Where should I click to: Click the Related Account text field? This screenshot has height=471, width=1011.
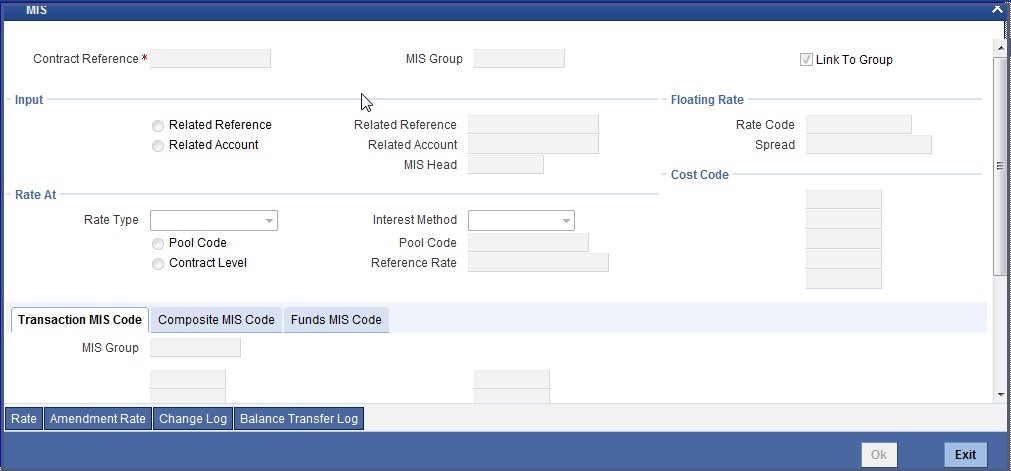[x=533, y=145]
